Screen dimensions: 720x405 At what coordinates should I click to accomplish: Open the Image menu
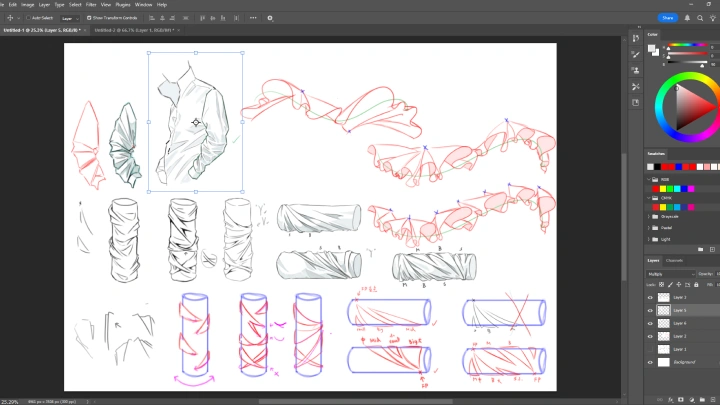28,5
